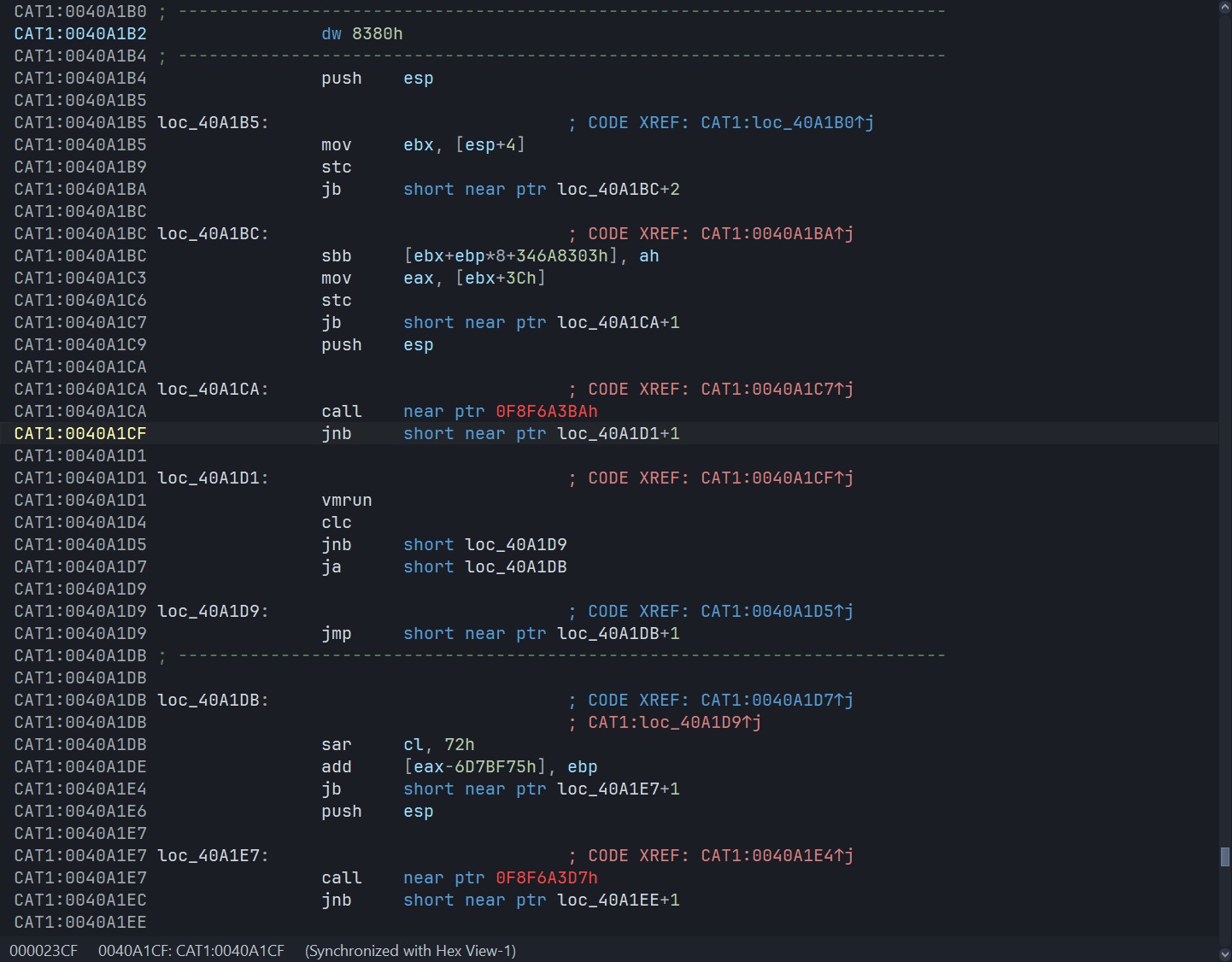This screenshot has height=962, width=1232.
Task: Click the vertical scrollbar thumb
Action: (x=1224, y=856)
